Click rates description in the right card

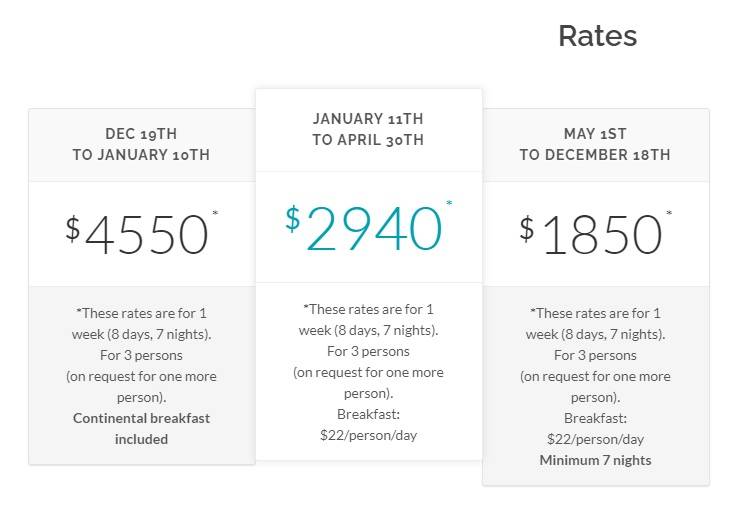[x=596, y=355]
